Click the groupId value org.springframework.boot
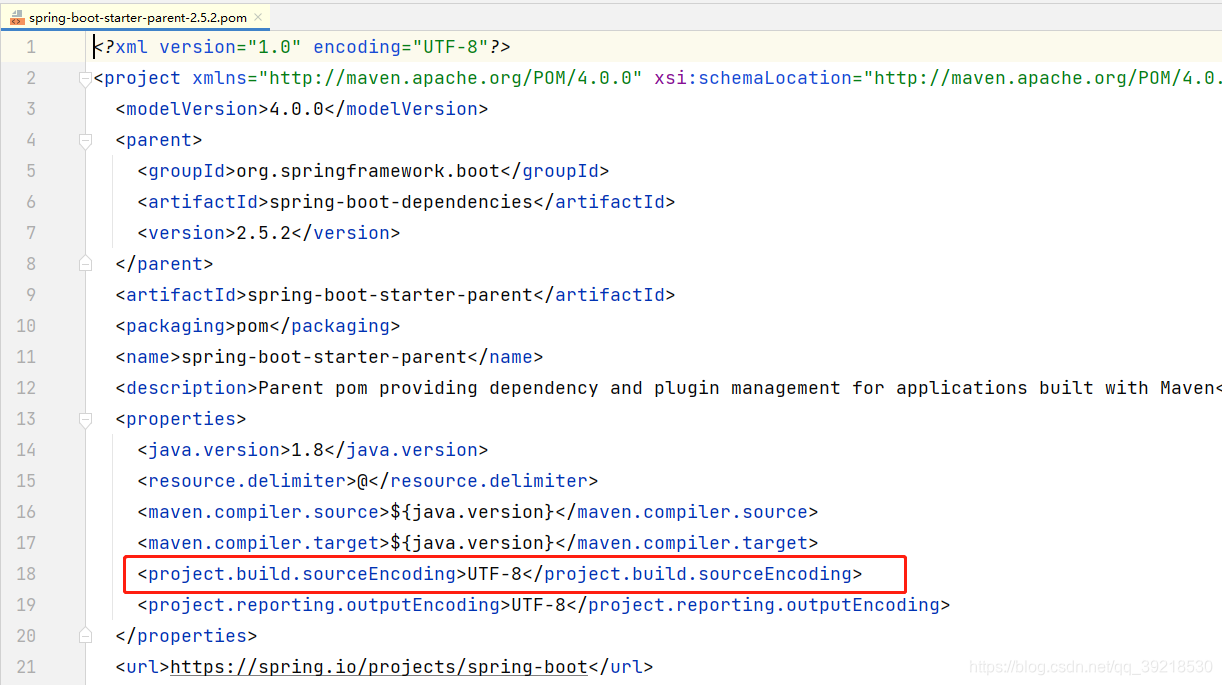This screenshot has height=685, width=1222. pyautogui.click(x=368, y=172)
